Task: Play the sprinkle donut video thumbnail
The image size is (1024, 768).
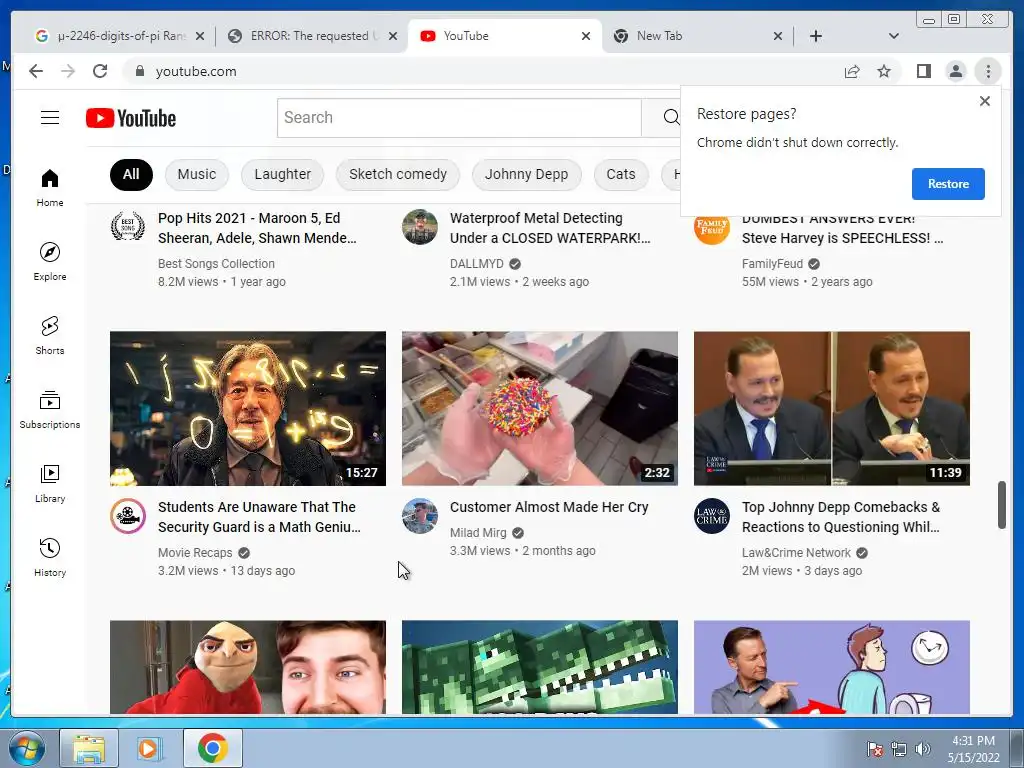Action: pos(539,408)
